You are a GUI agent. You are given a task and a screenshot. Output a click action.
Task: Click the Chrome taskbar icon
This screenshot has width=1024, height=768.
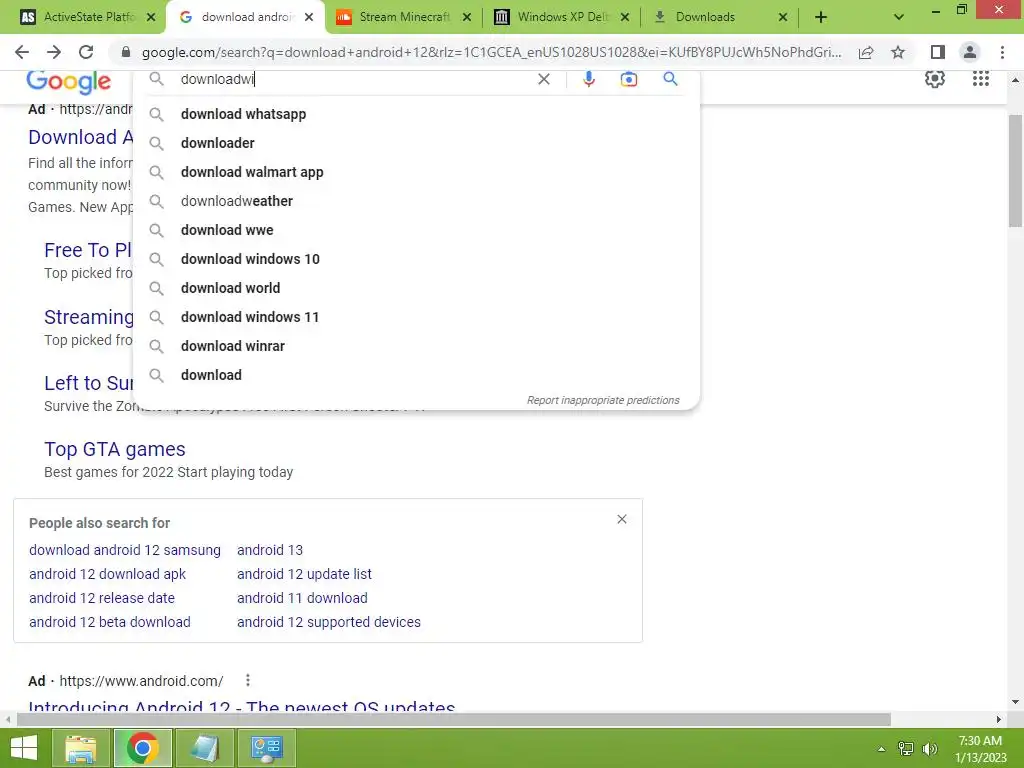143,748
